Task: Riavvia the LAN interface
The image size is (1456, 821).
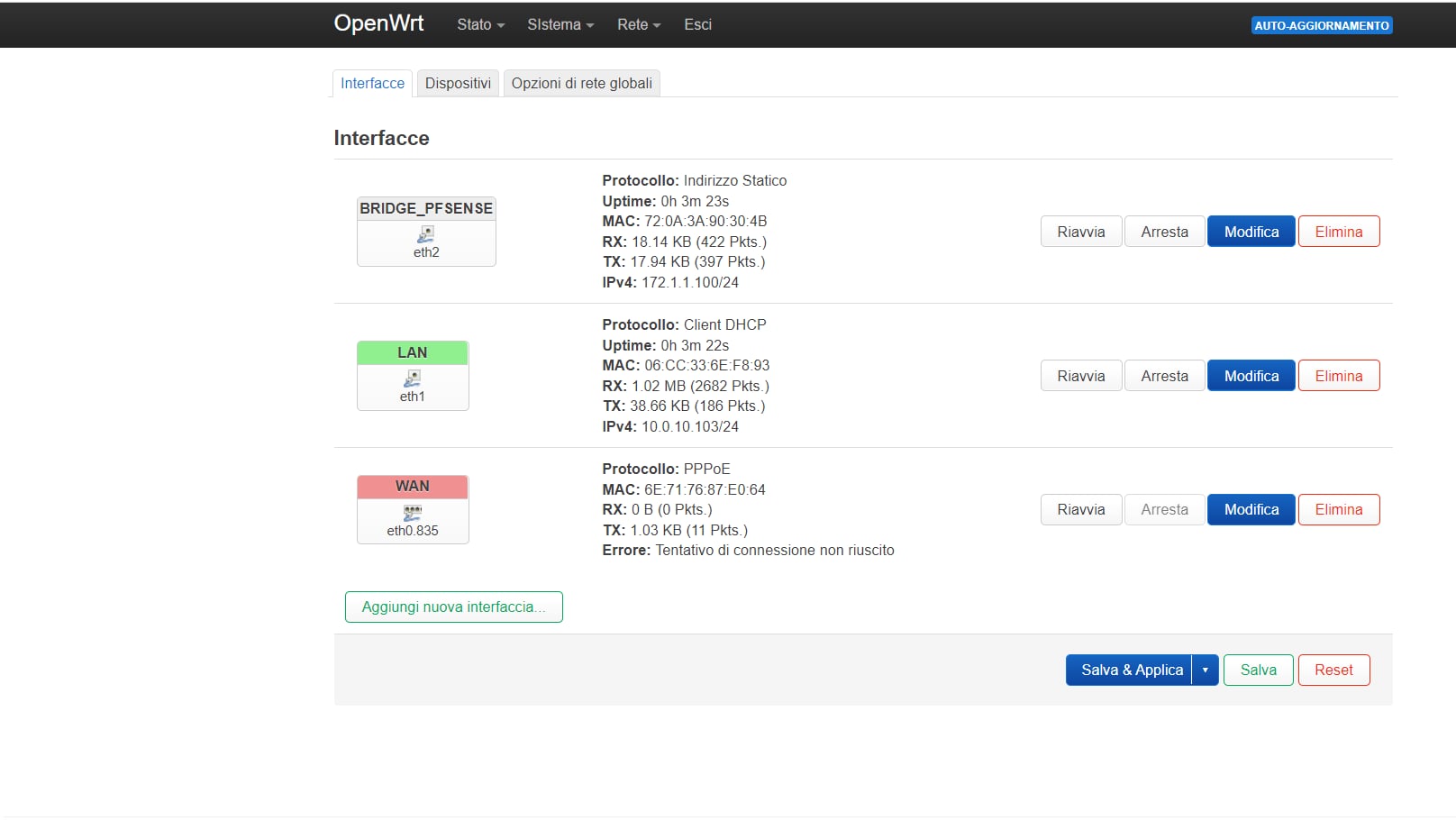Action: [1080, 375]
